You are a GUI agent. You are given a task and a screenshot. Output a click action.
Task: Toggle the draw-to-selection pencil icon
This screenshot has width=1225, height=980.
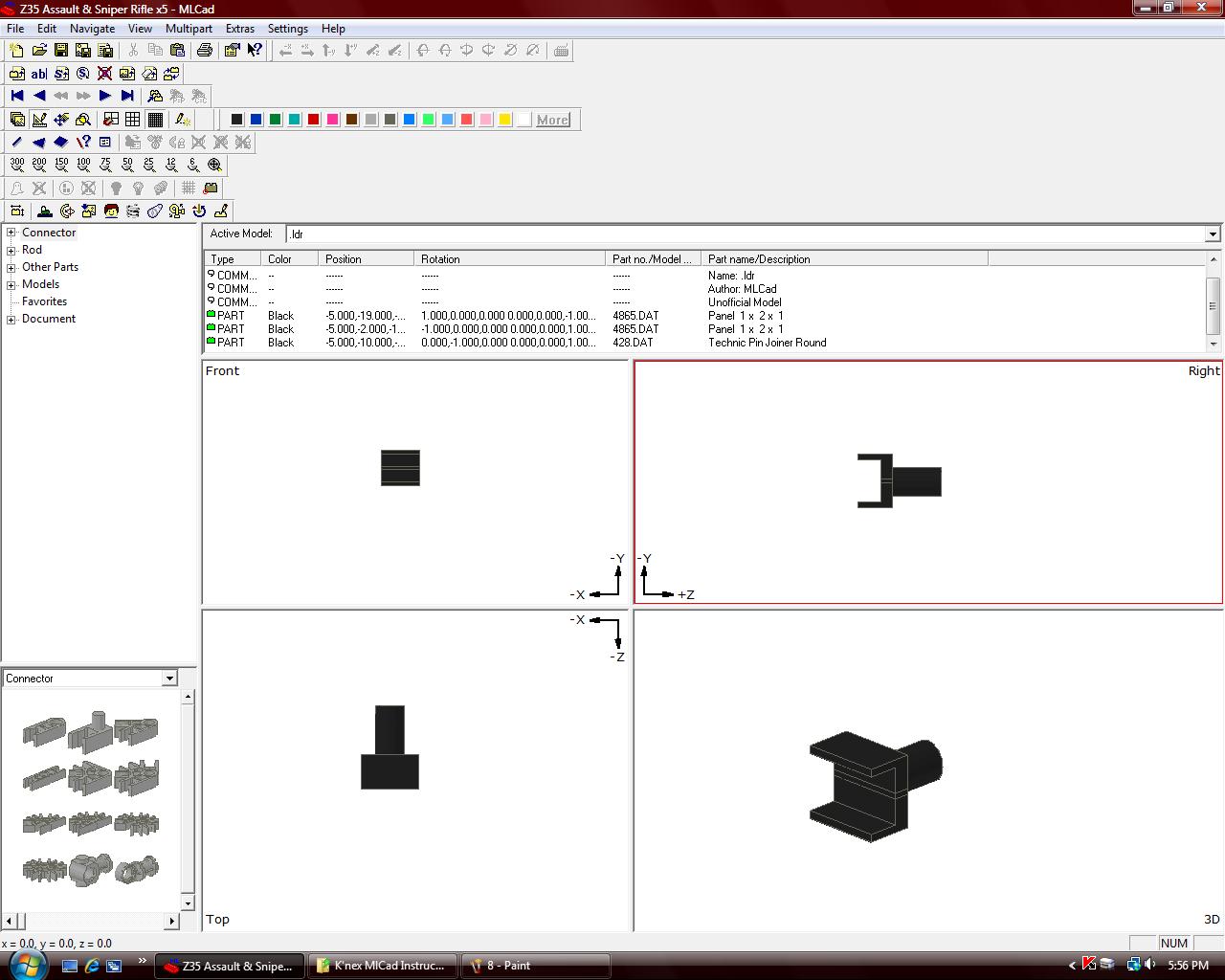click(182, 120)
